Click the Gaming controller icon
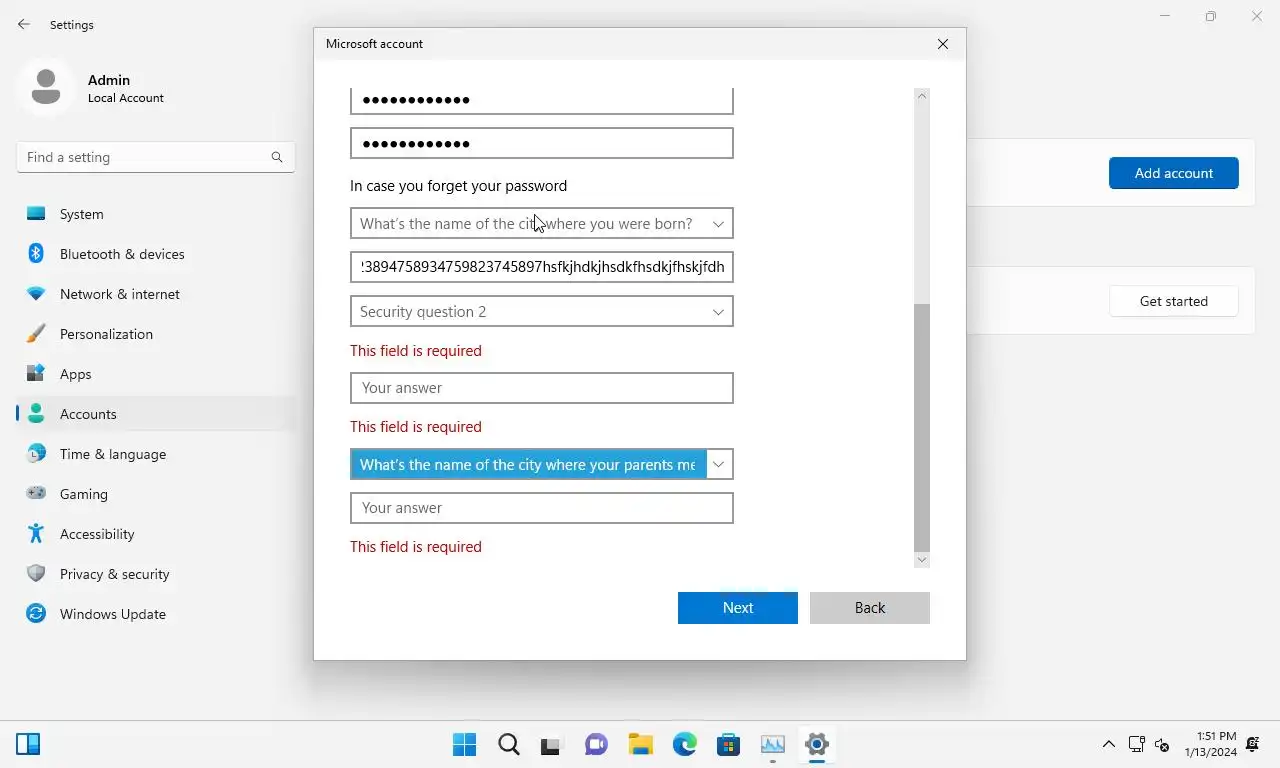Screen dimensions: 1280x768 36,494
